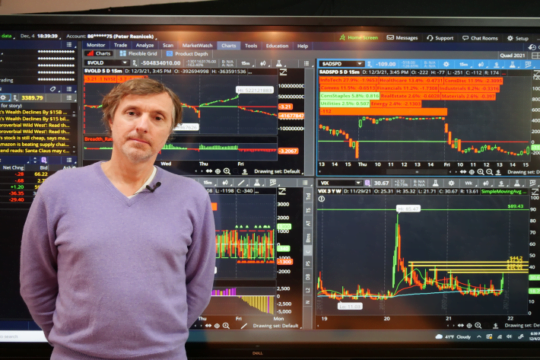Click the Home Screen link

pyautogui.click(x=359, y=38)
